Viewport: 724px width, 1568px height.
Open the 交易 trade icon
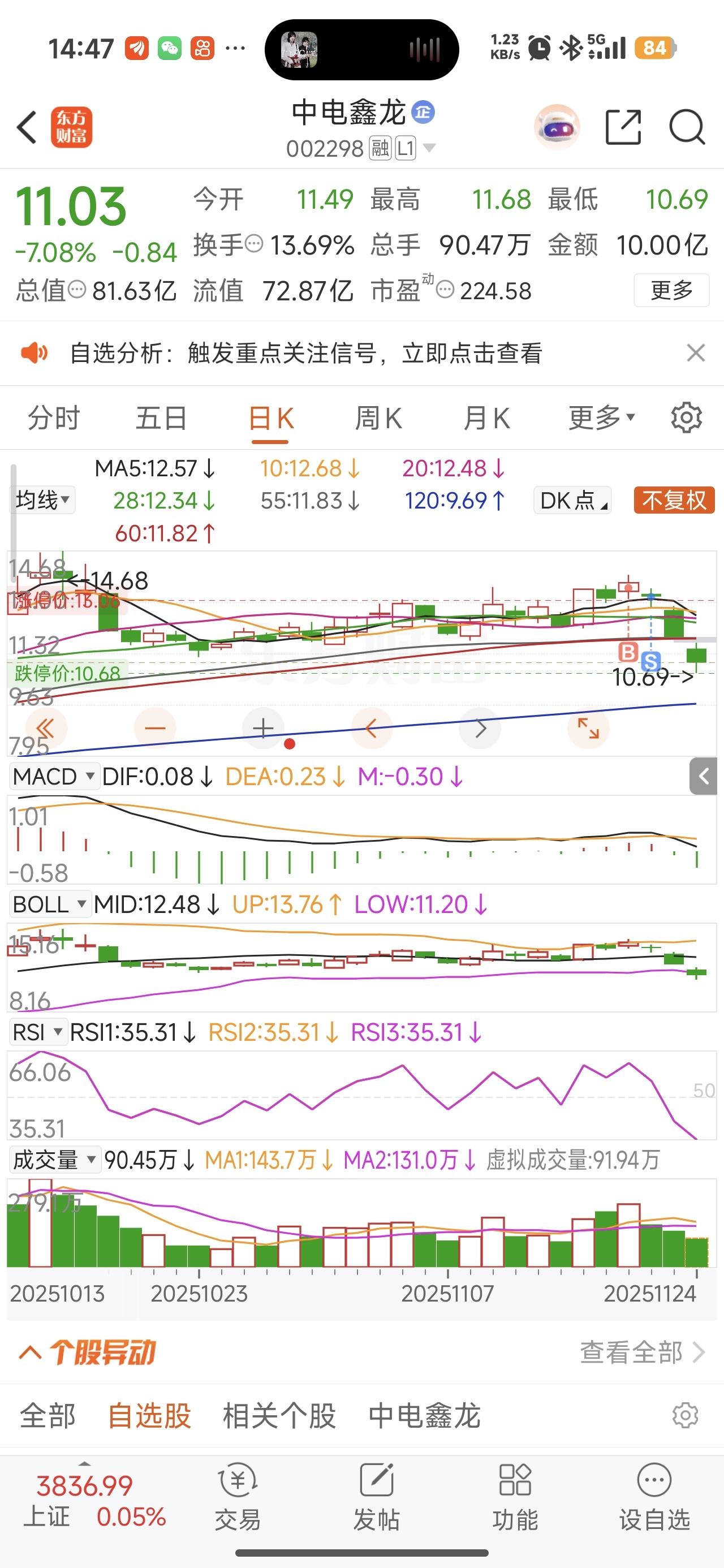coord(238,1497)
